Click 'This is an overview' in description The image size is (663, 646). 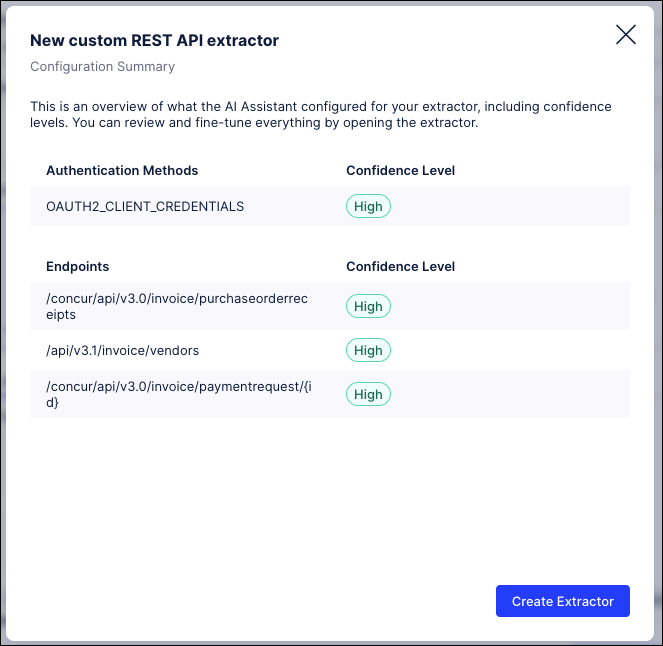90,106
